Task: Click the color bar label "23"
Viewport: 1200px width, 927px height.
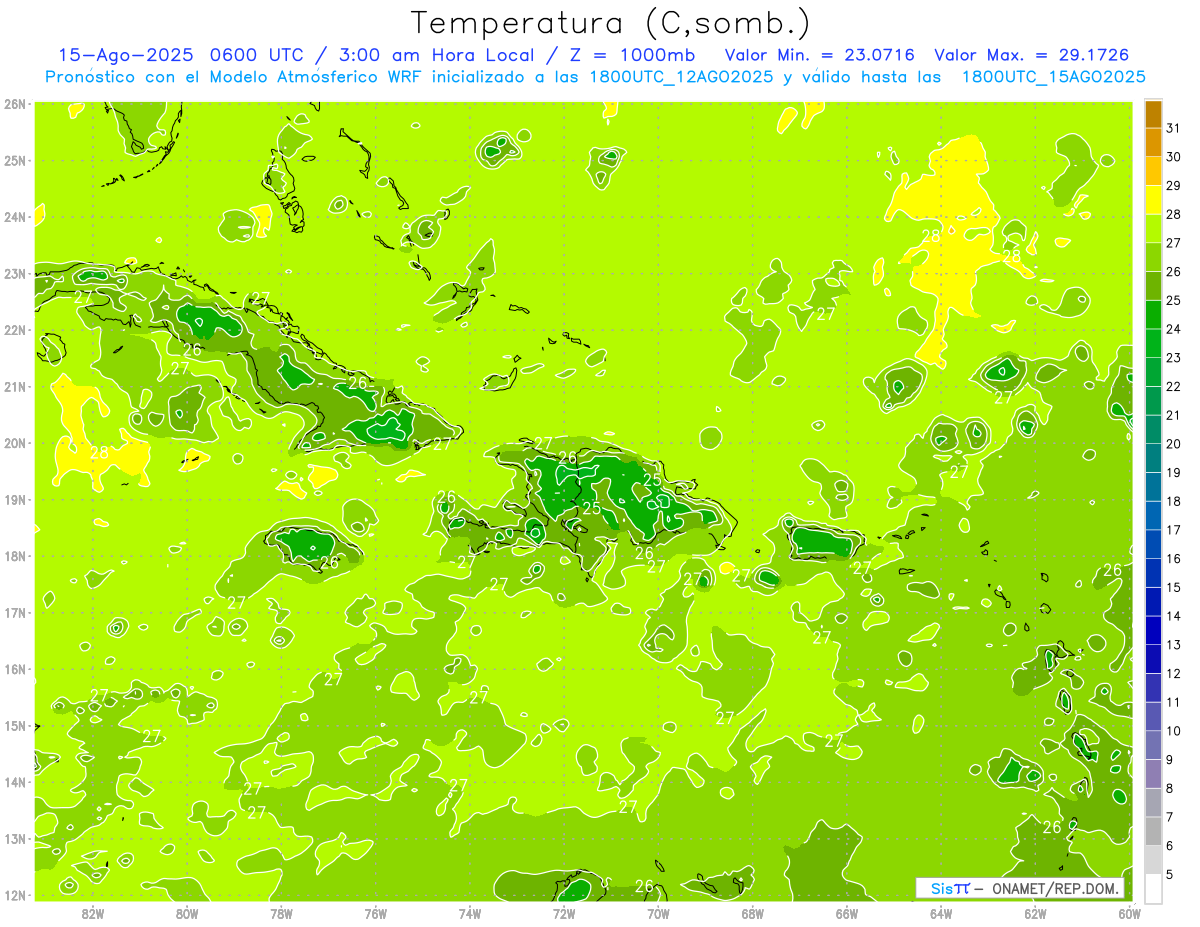Action: [1174, 358]
